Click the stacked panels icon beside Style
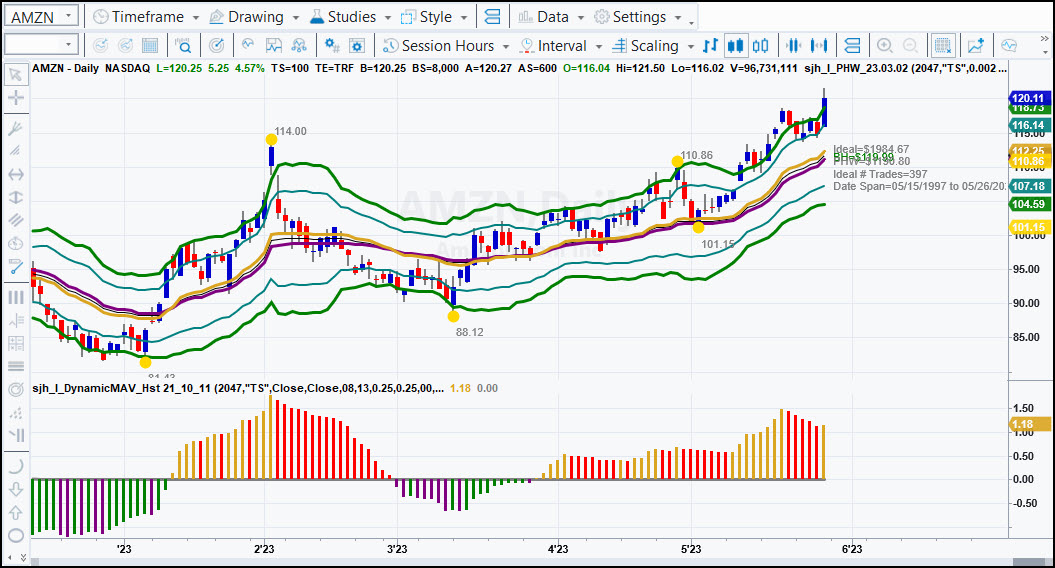The width and height of the screenshot is (1055, 568). point(493,17)
